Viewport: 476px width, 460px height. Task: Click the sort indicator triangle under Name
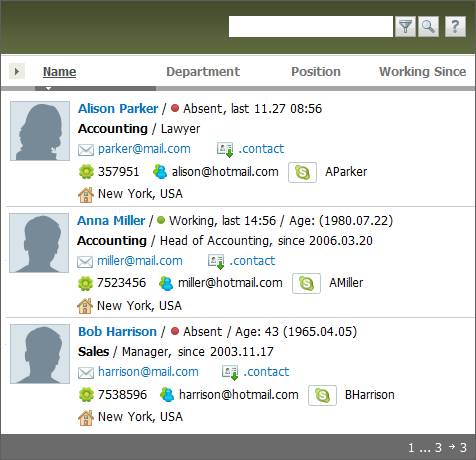click(48, 89)
